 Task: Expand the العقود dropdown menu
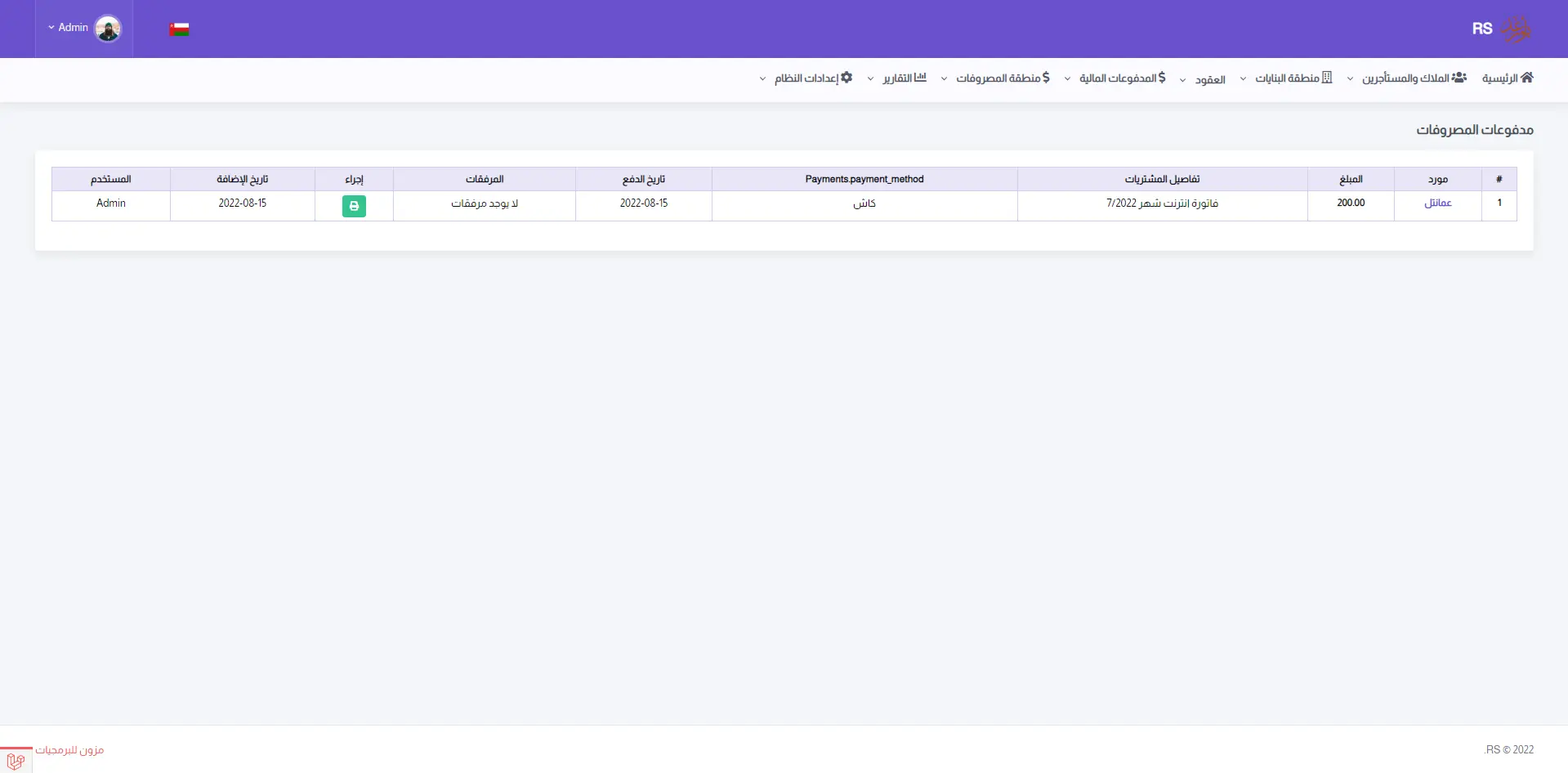pos(1203,79)
